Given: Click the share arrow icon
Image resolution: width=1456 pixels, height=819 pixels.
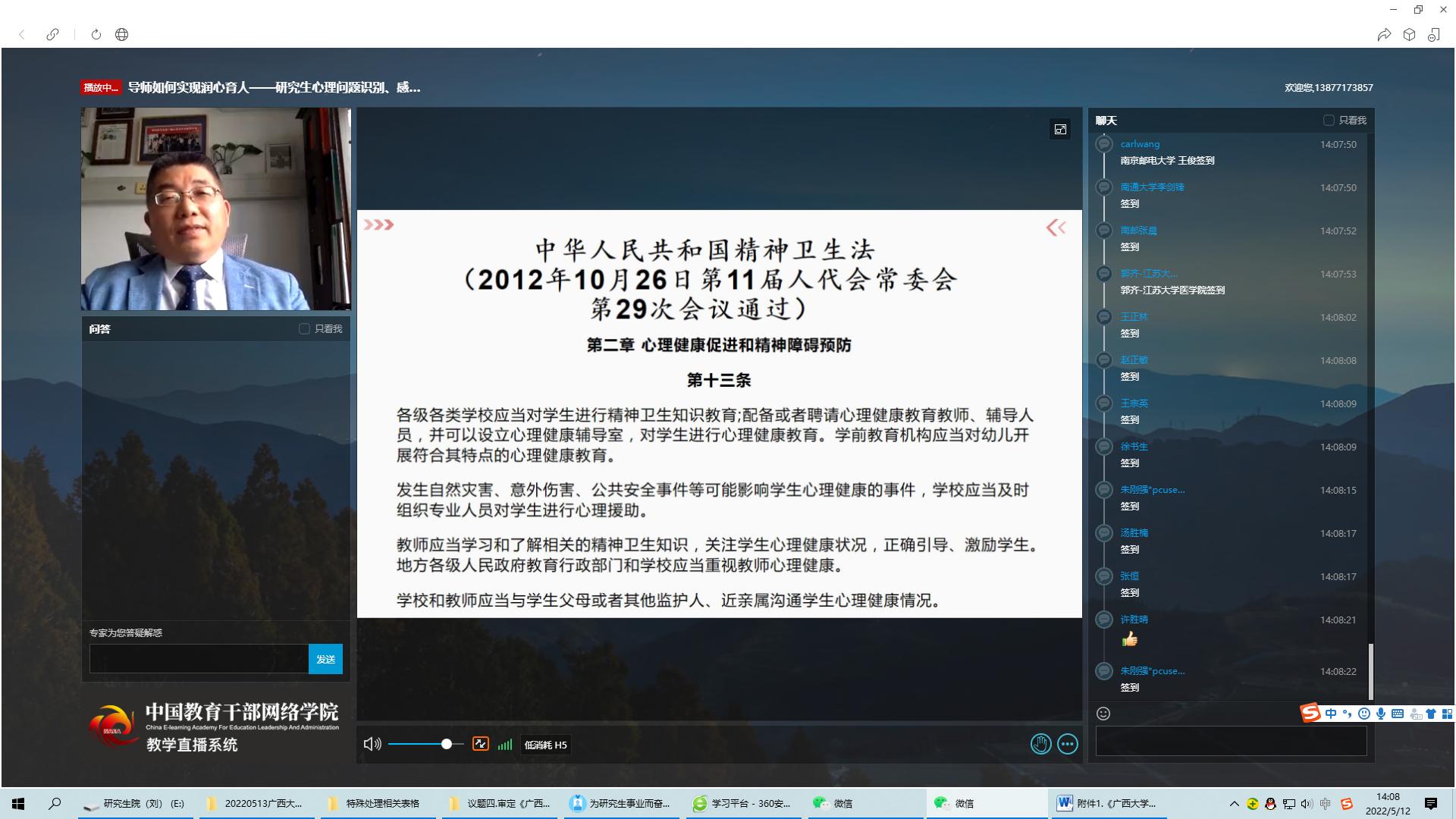Looking at the screenshot, I should (x=1384, y=34).
